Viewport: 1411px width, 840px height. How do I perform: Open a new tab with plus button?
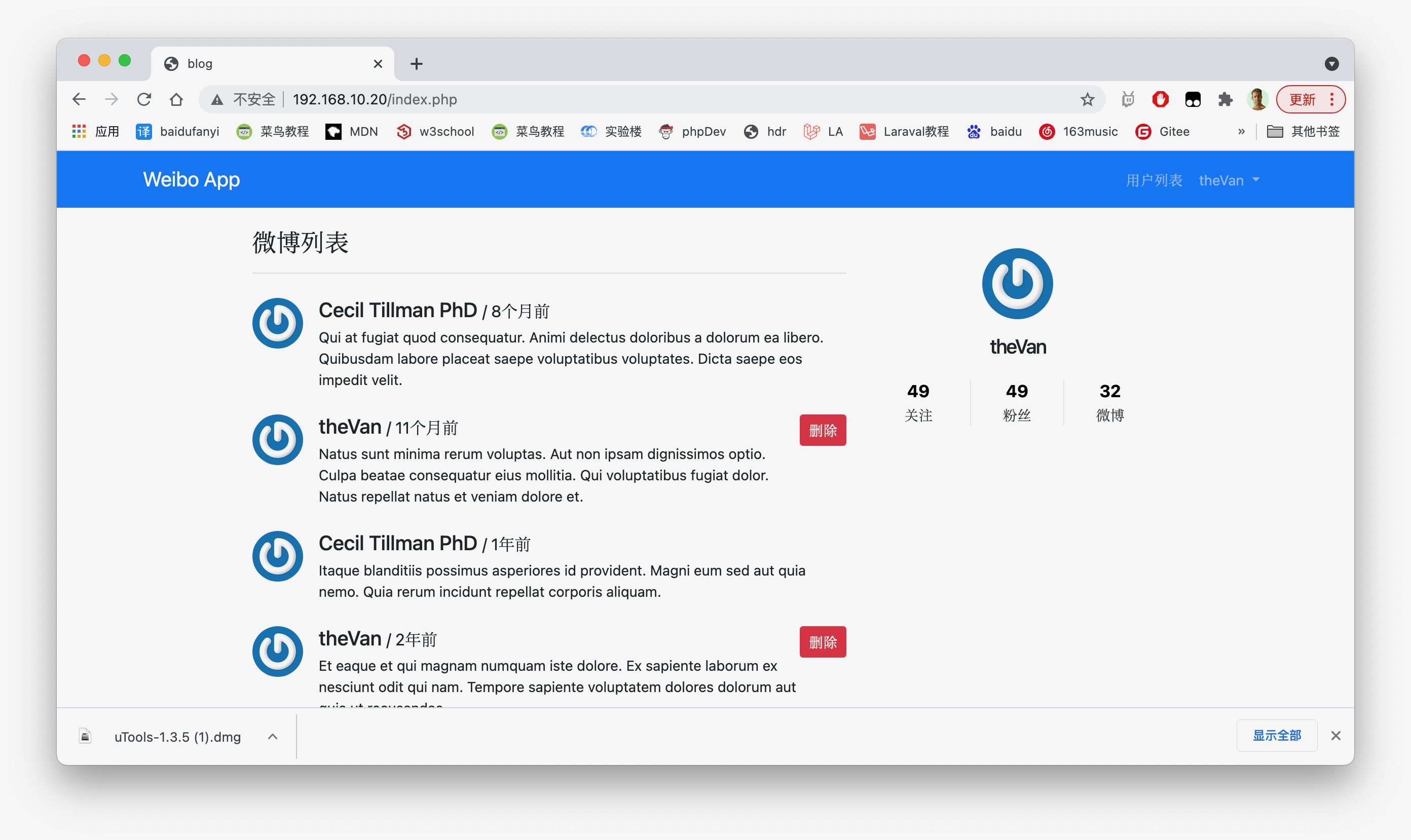[x=416, y=64]
